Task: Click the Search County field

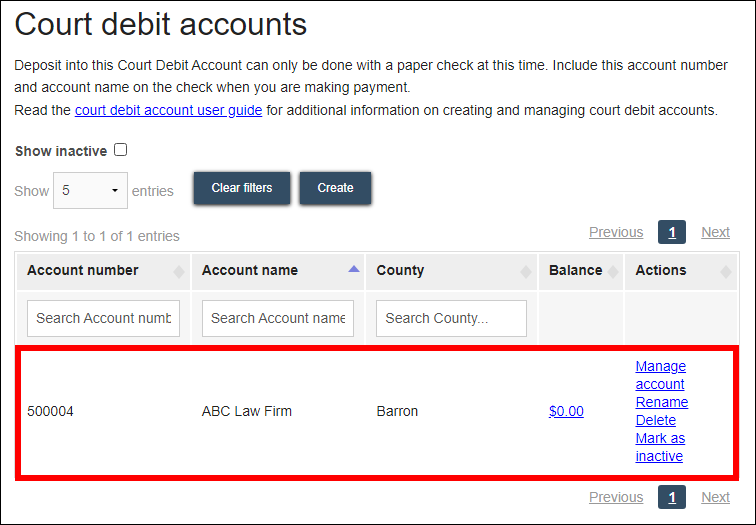Action: tap(452, 318)
